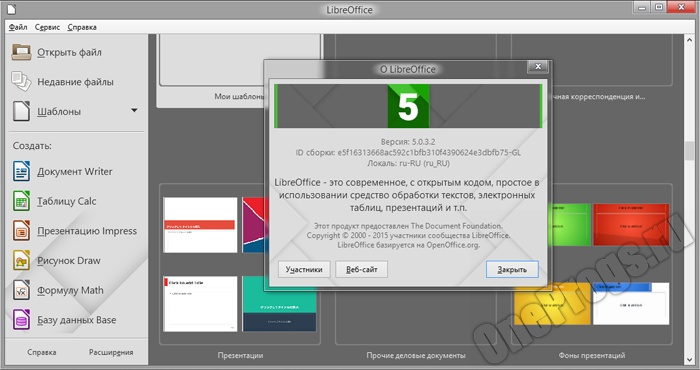The width and height of the screenshot is (700, 370).
Task: Open the Справка menu in menu bar
Action: pyautogui.click(x=82, y=27)
